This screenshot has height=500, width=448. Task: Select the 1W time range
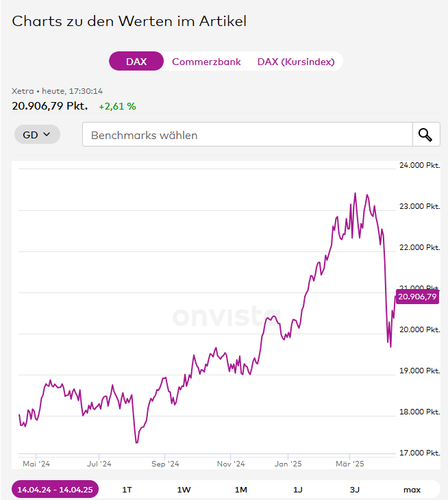[x=184, y=490]
